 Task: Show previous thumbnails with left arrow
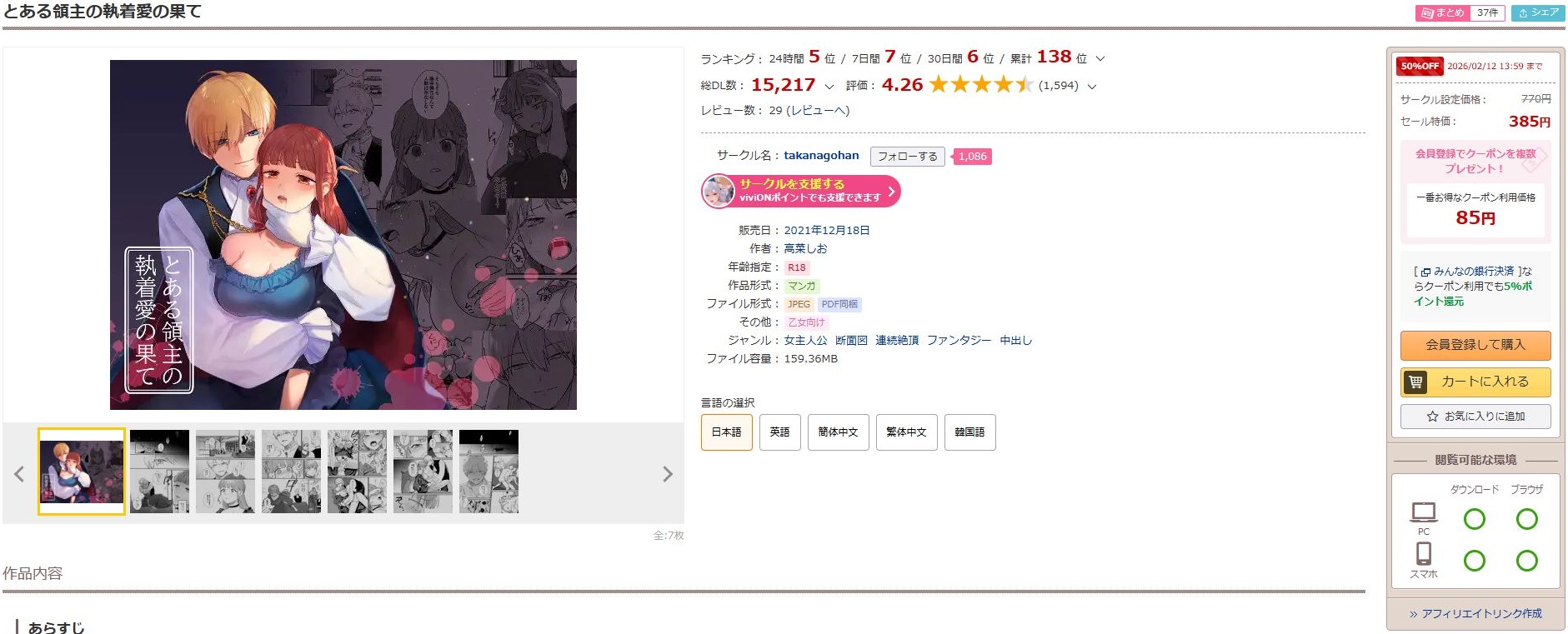tap(19, 474)
